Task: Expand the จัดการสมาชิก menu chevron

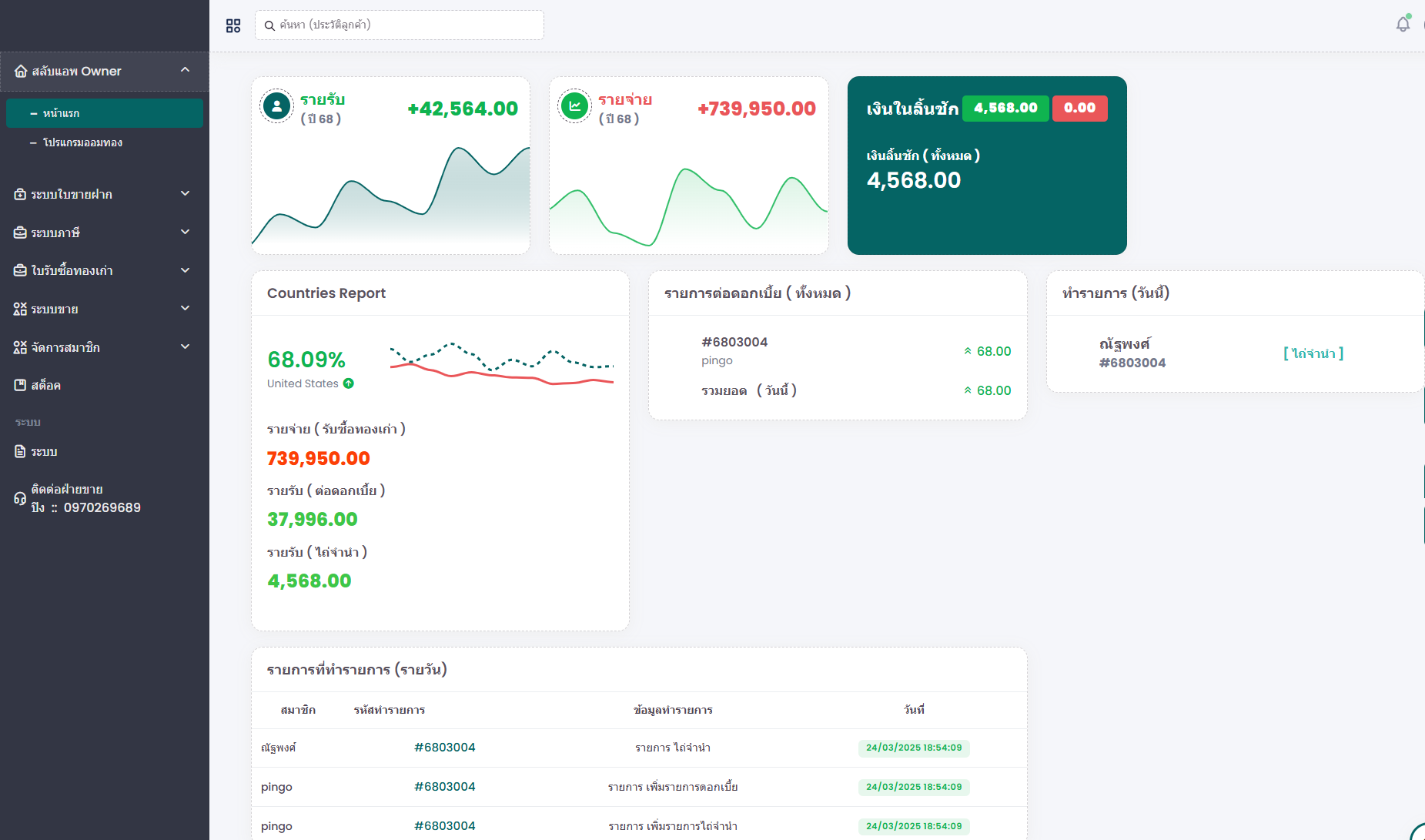Action: tap(185, 346)
